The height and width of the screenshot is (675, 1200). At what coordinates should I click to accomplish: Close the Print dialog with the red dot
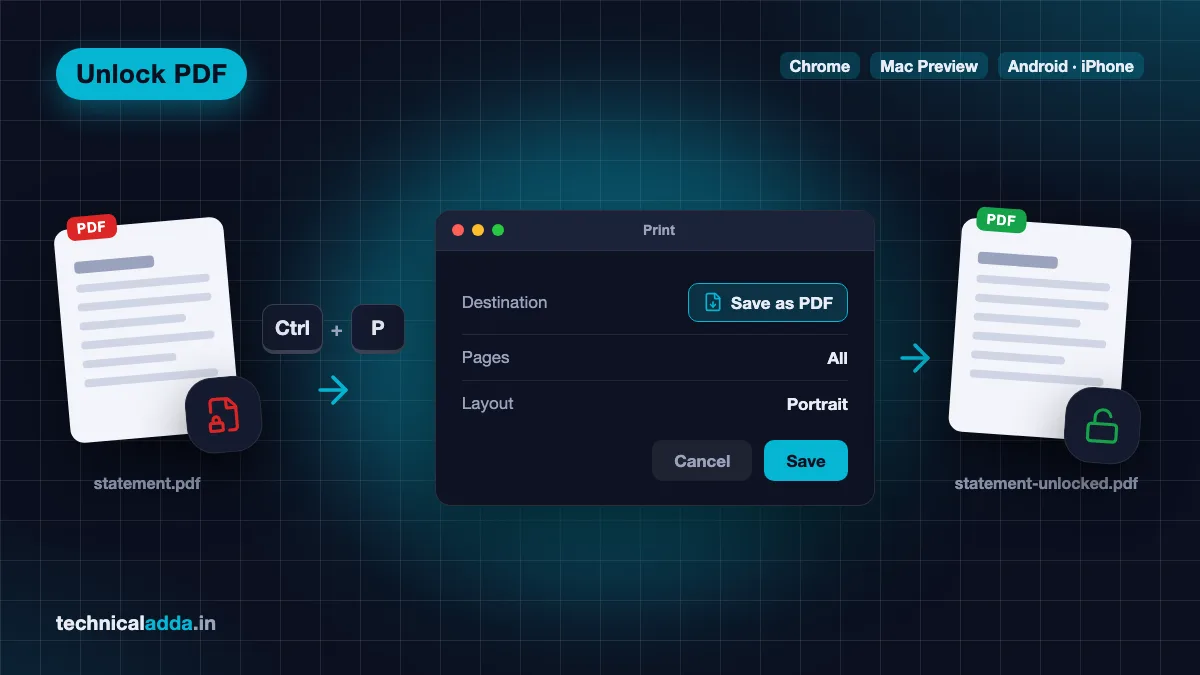(x=458, y=230)
